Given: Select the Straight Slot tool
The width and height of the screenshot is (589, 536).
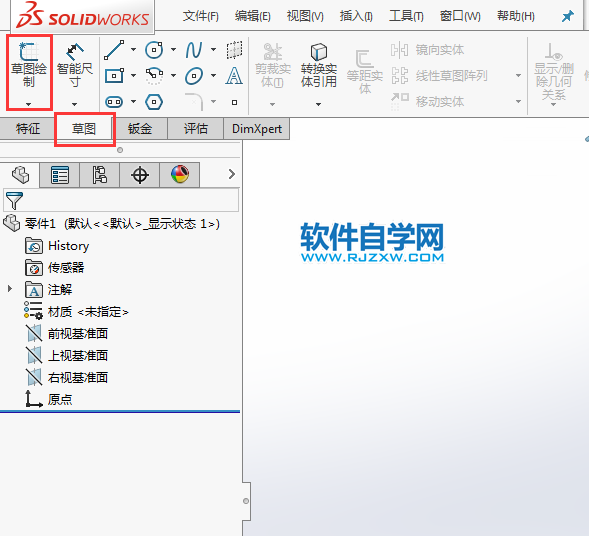Looking at the screenshot, I should pos(114,102).
